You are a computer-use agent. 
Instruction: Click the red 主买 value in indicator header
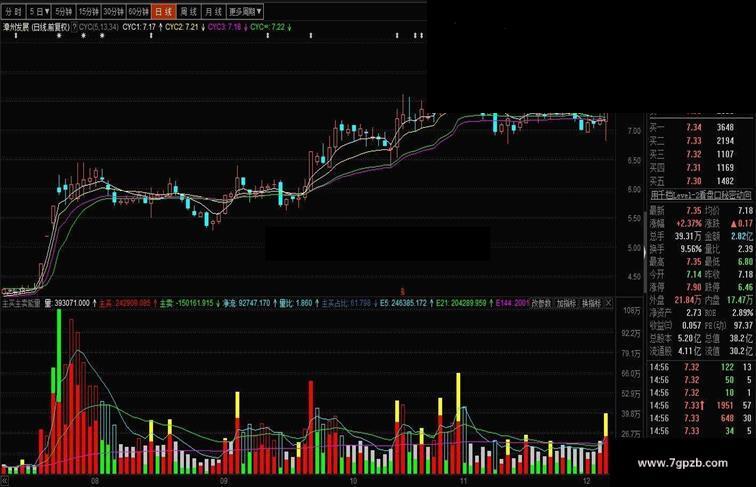(x=125, y=303)
